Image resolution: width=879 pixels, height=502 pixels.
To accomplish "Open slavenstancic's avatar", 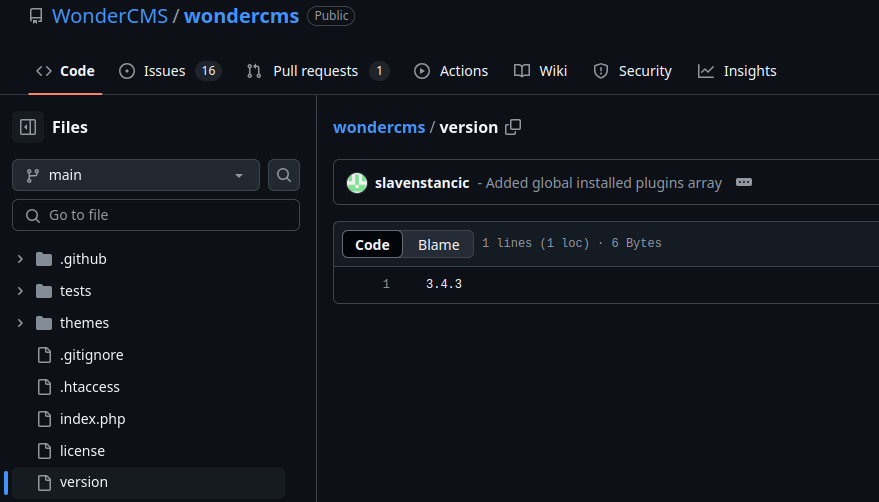I will click(x=357, y=183).
